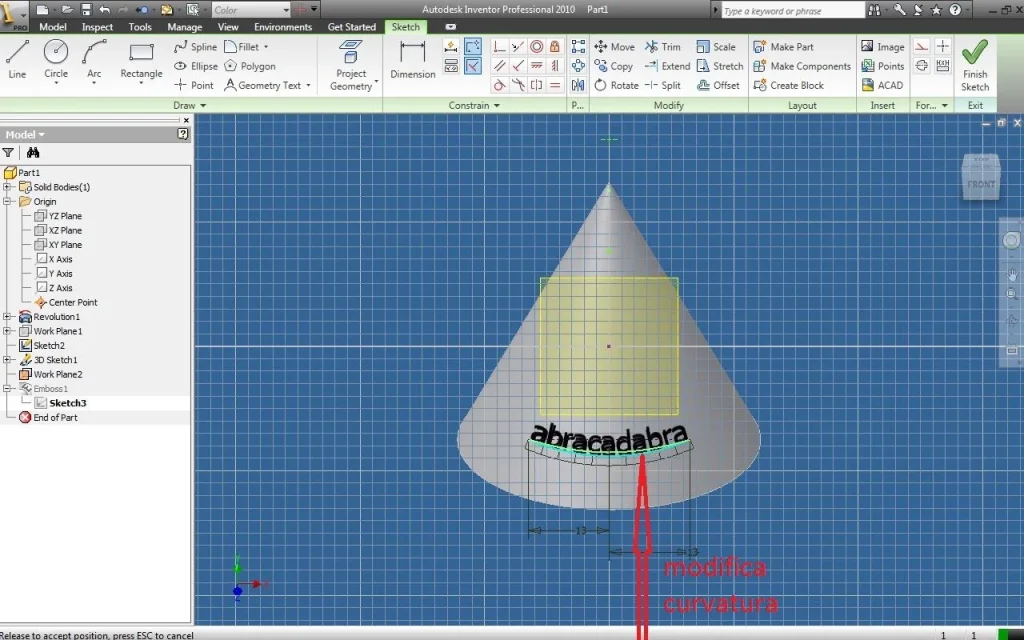Collapse the Origin folder node
Screen dimensions: 1024x640
pos(7,201)
